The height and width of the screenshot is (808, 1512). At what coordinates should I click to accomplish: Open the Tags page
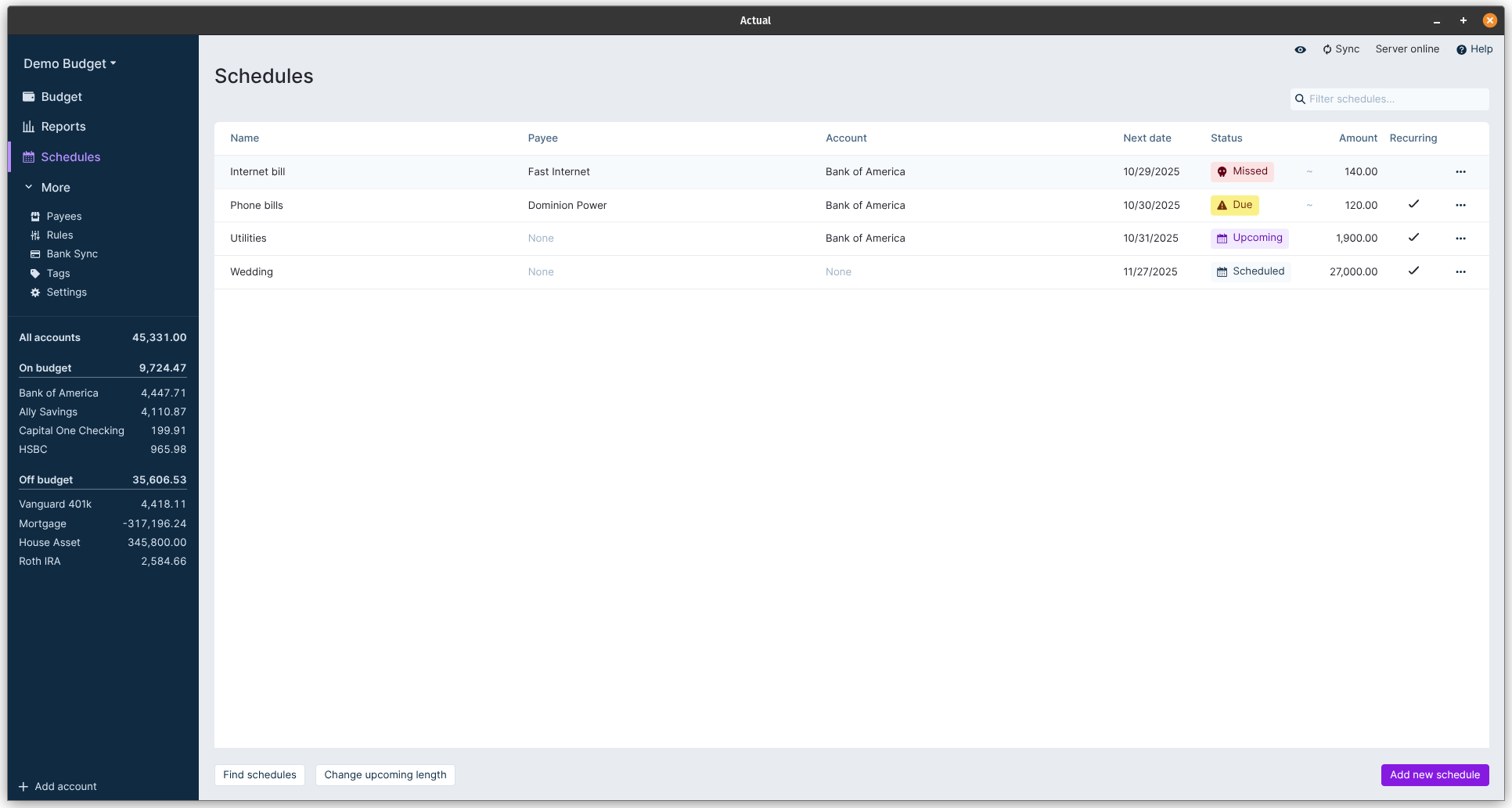point(58,274)
